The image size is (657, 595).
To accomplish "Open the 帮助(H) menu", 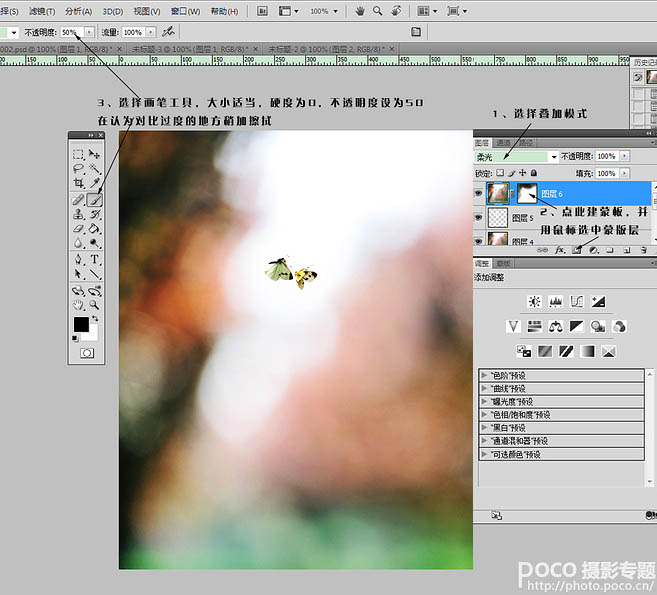I will [x=224, y=11].
